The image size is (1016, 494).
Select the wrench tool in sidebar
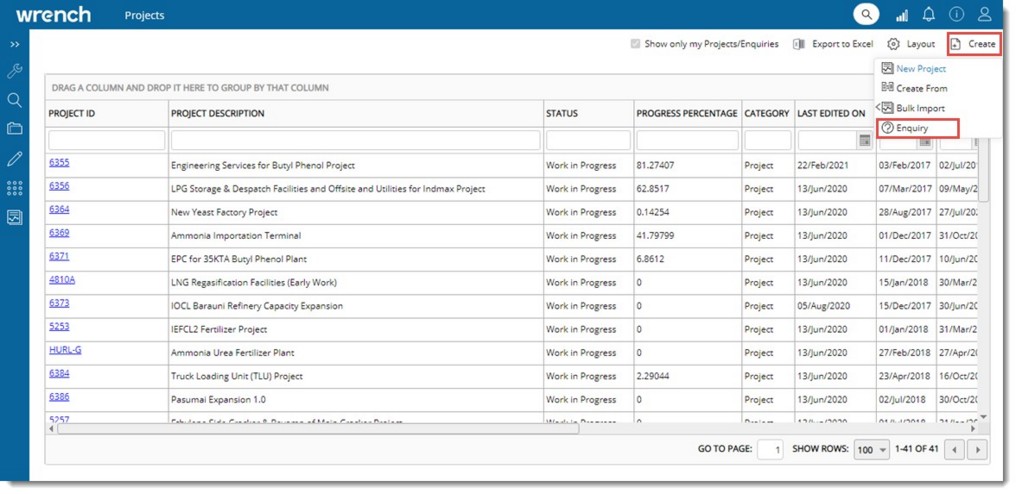tap(14, 71)
